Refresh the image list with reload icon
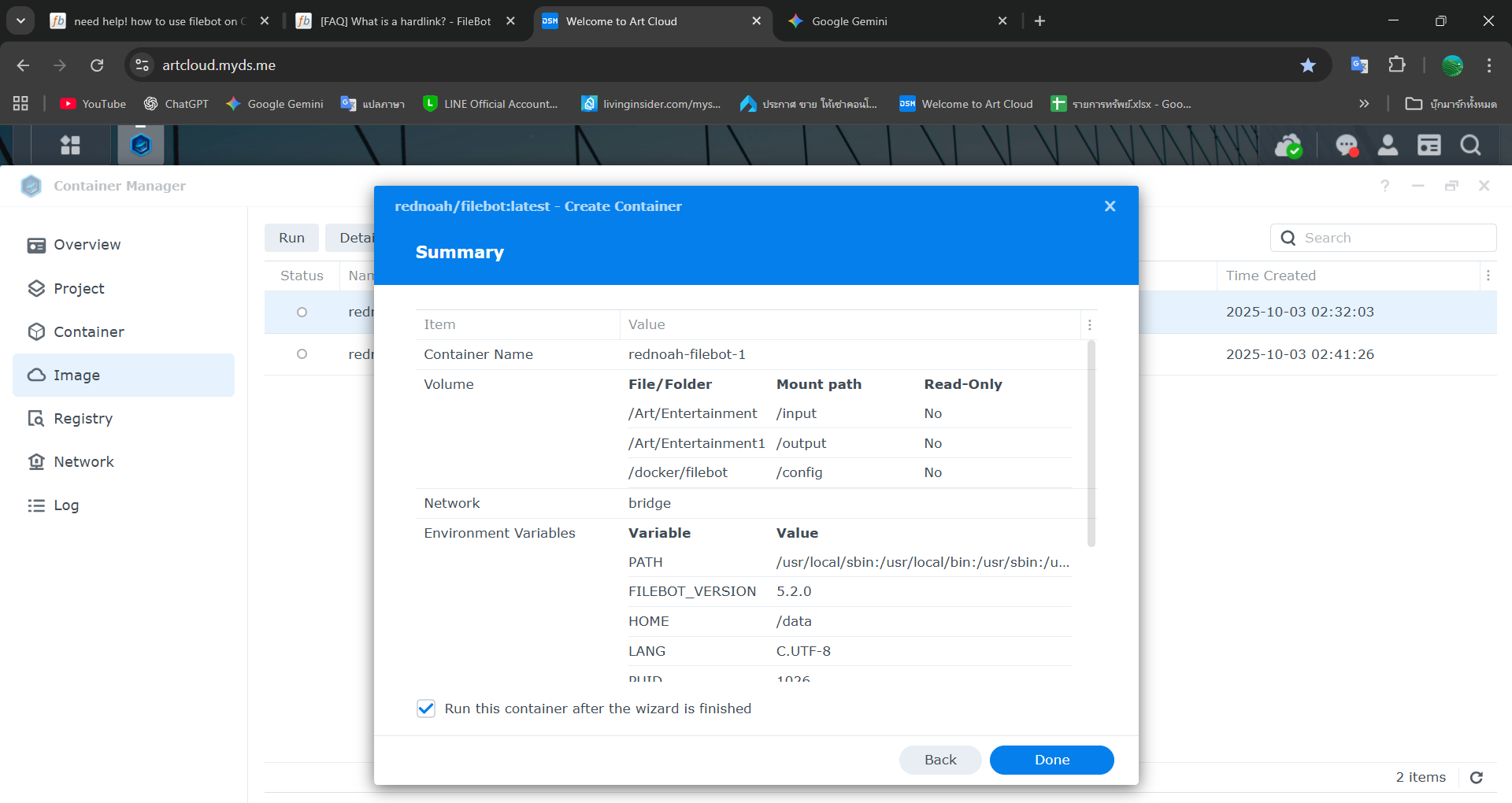 [x=1477, y=778]
